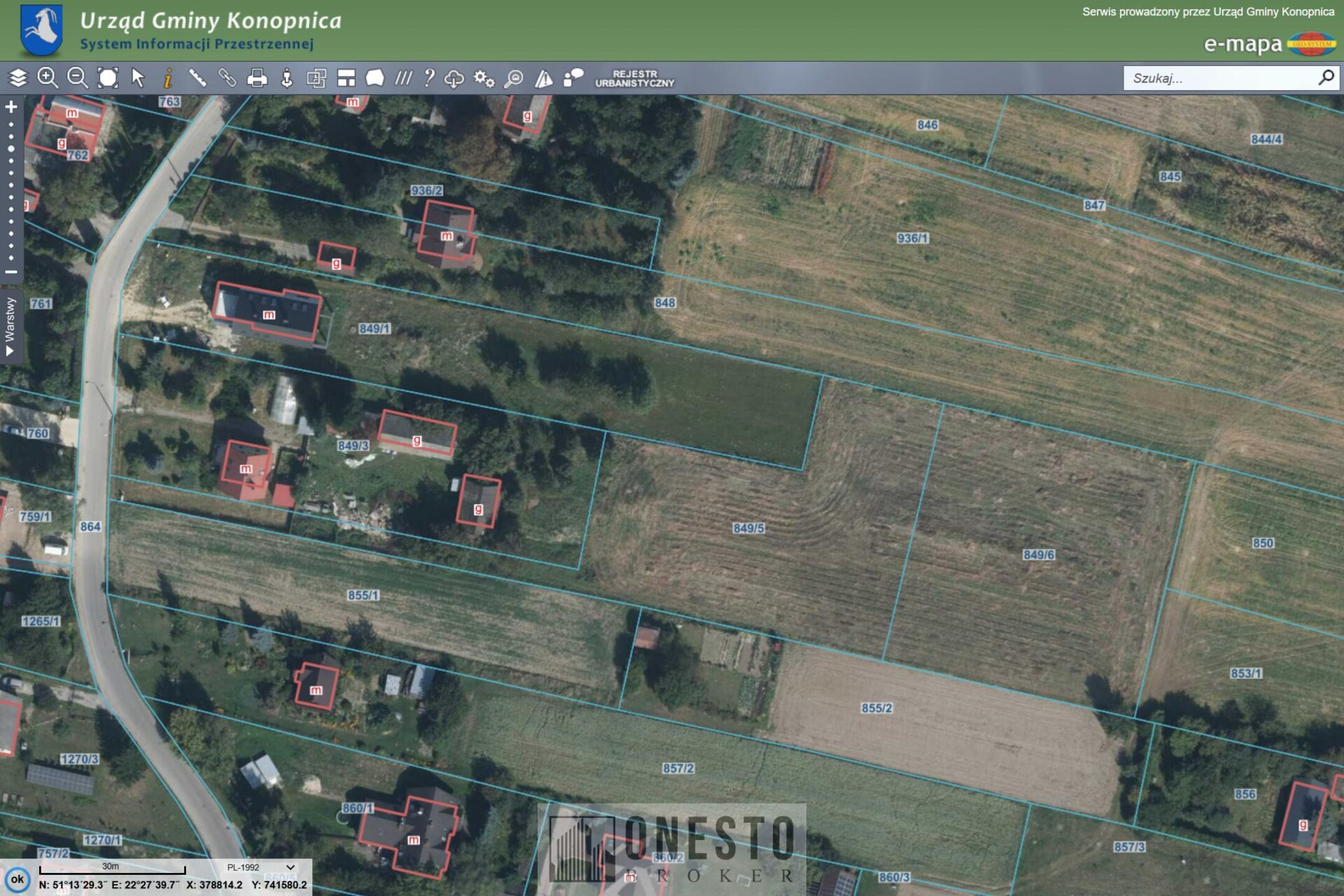Open the gears settings tool

pos(484,78)
